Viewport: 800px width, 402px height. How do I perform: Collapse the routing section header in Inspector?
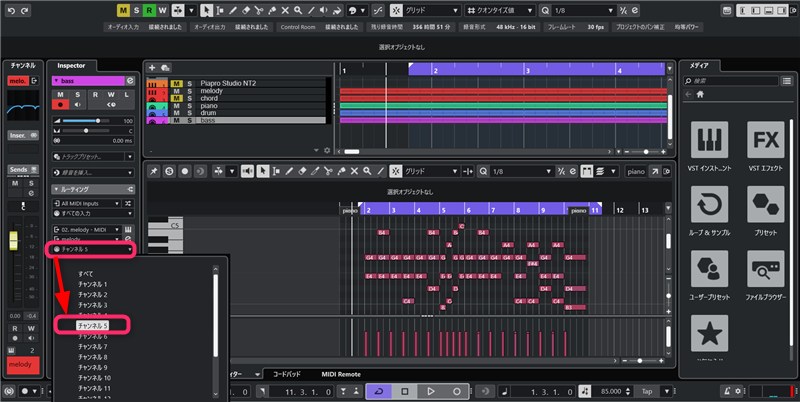point(93,189)
